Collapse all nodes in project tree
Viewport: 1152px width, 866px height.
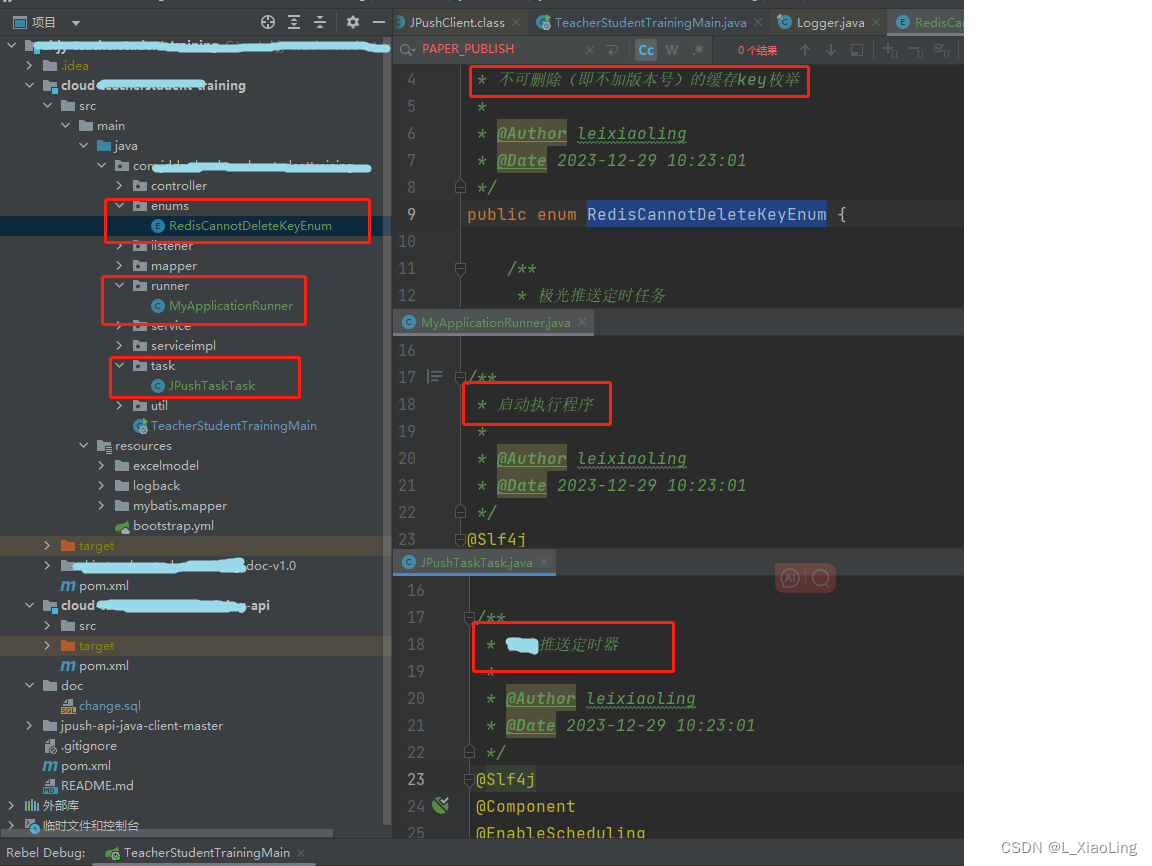point(320,21)
